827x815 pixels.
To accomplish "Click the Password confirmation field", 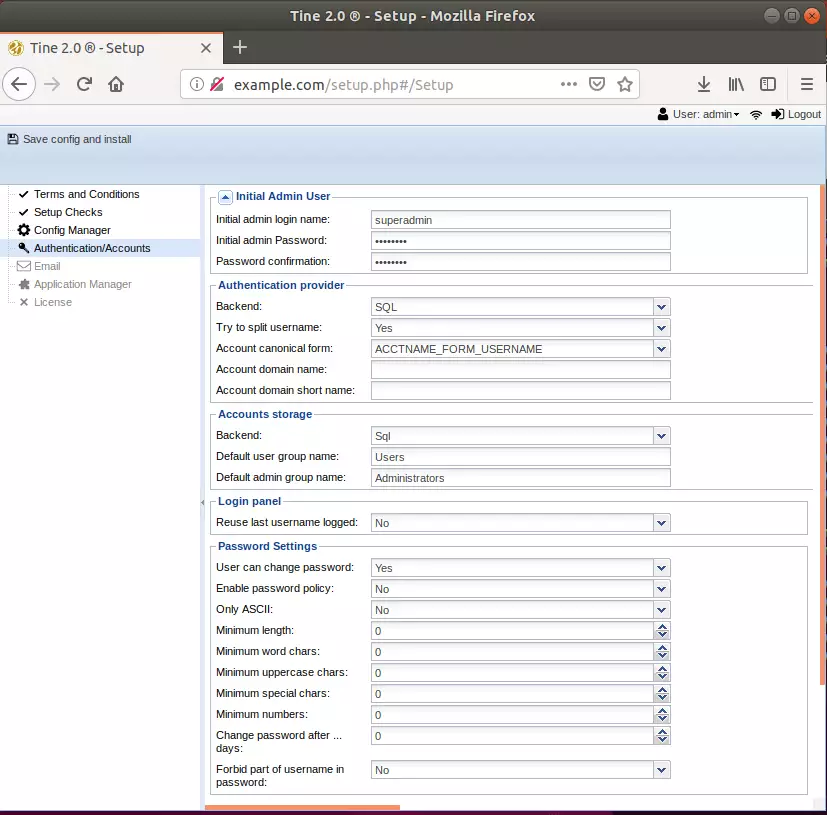I will click(x=521, y=262).
